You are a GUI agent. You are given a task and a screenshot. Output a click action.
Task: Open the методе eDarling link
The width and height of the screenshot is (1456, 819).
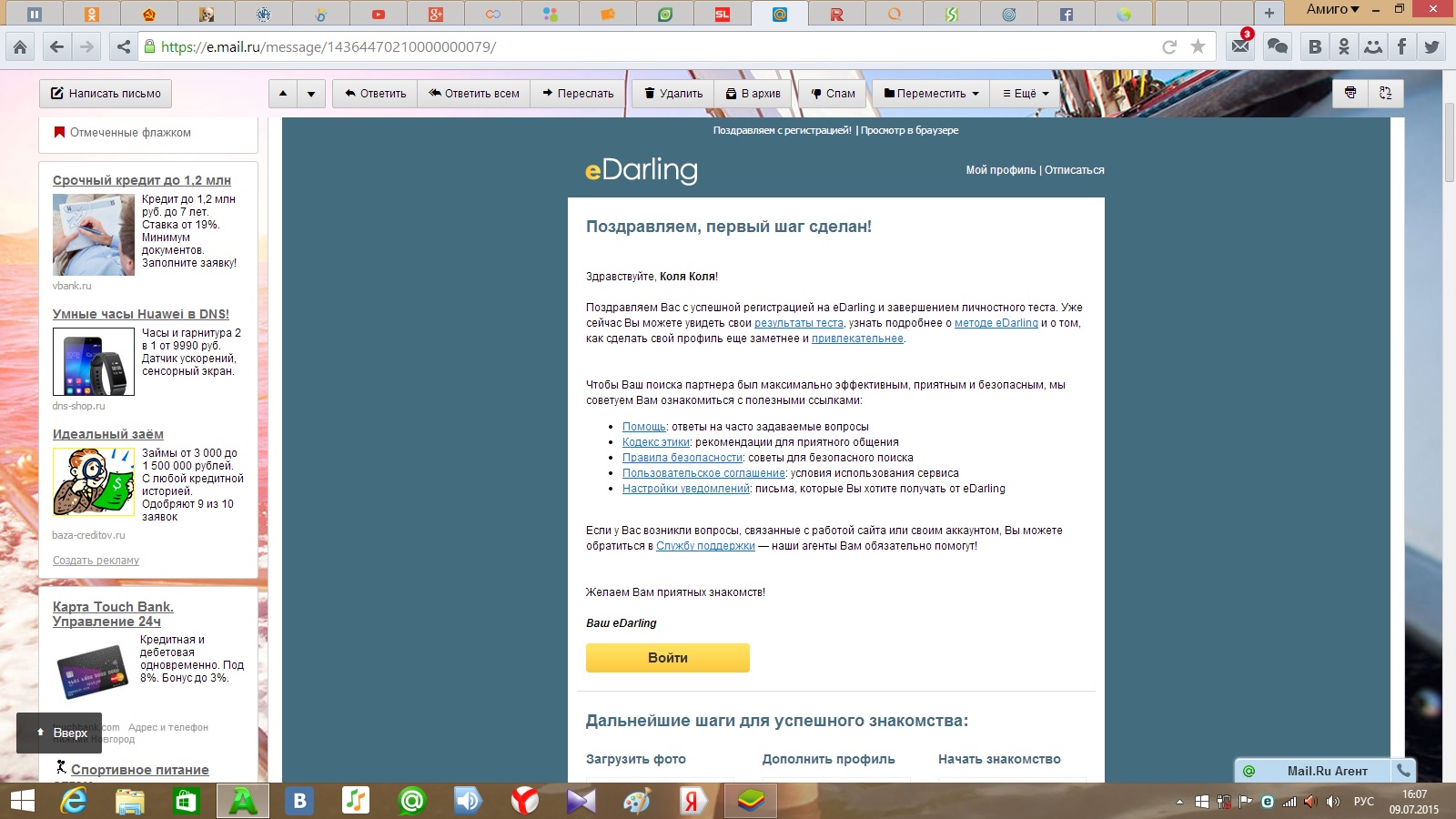[x=996, y=323]
